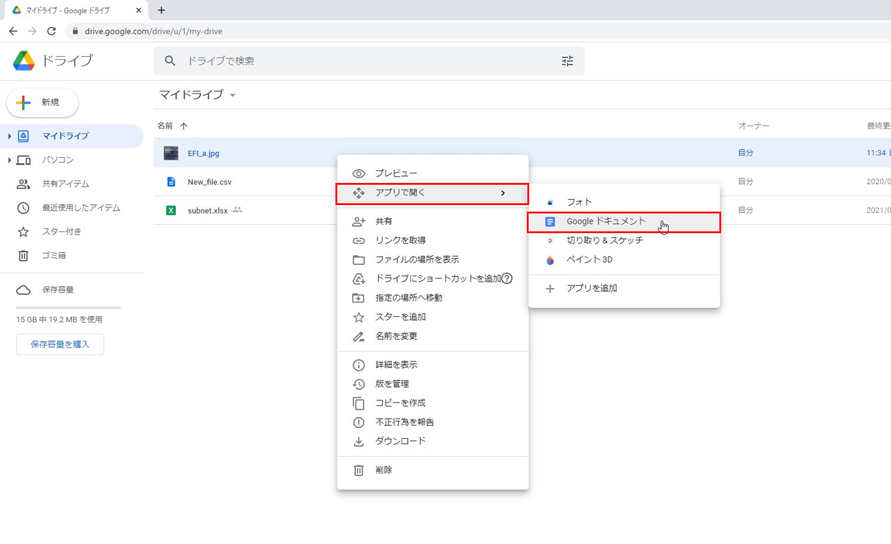The image size is (891, 544).
Task: Choose アプリを追加 in submenu
Action: (624, 289)
